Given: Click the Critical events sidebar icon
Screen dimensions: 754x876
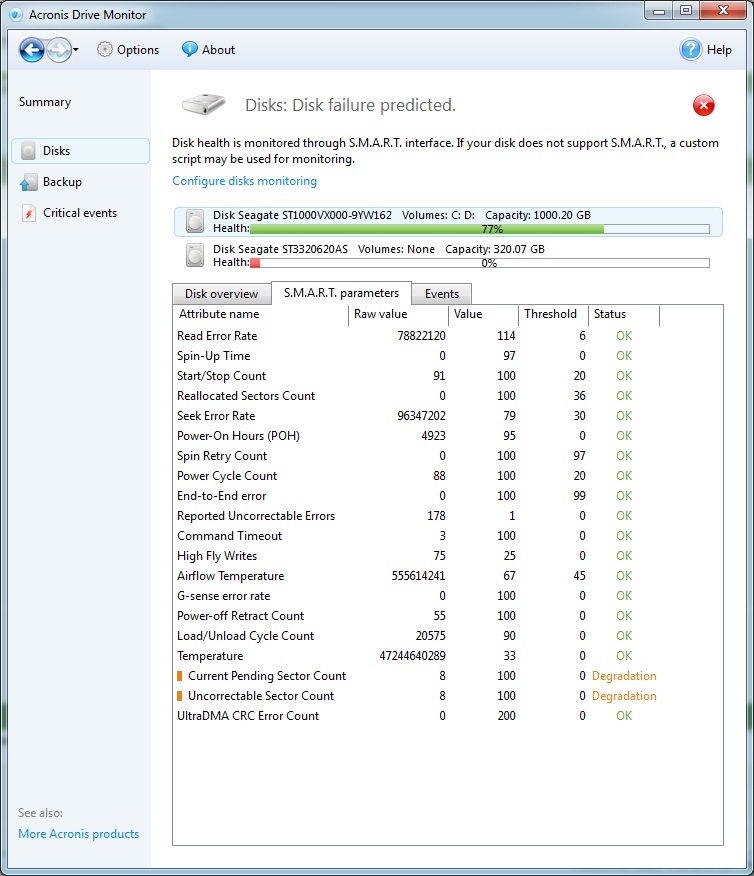Looking at the screenshot, I should pyautogui.click(x=28, y=213).
